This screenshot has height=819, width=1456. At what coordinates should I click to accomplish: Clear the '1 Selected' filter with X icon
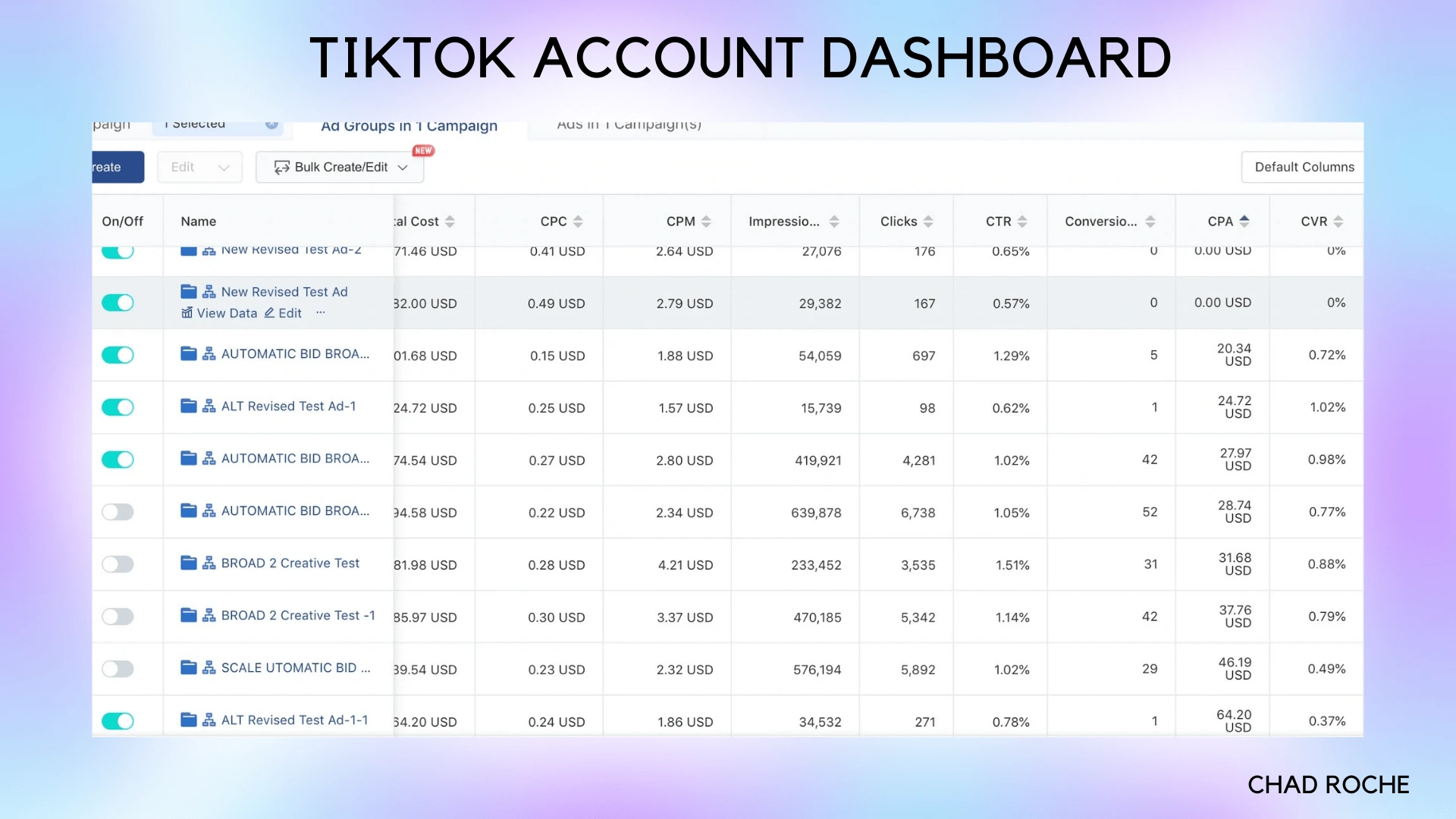coord(271,124)
